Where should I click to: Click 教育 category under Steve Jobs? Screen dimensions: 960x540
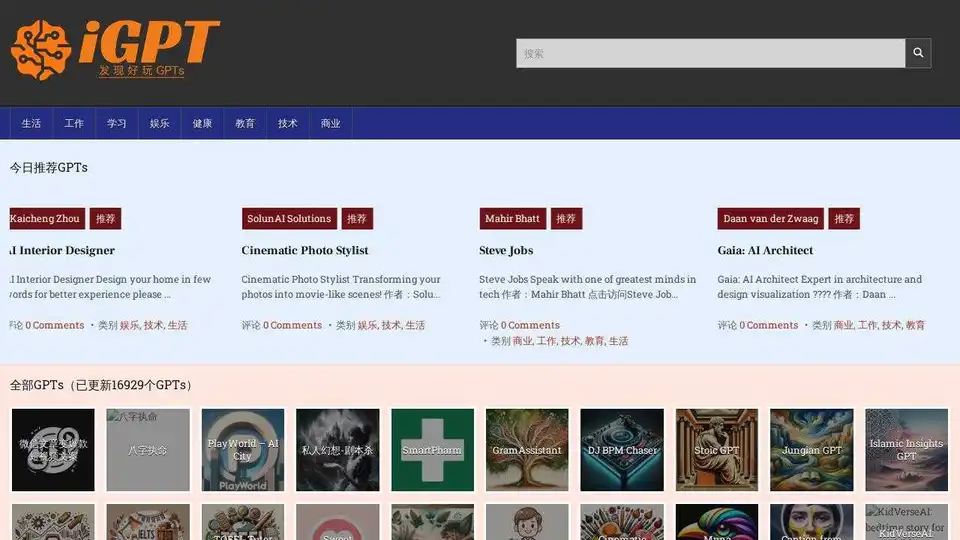click(594, 341)
